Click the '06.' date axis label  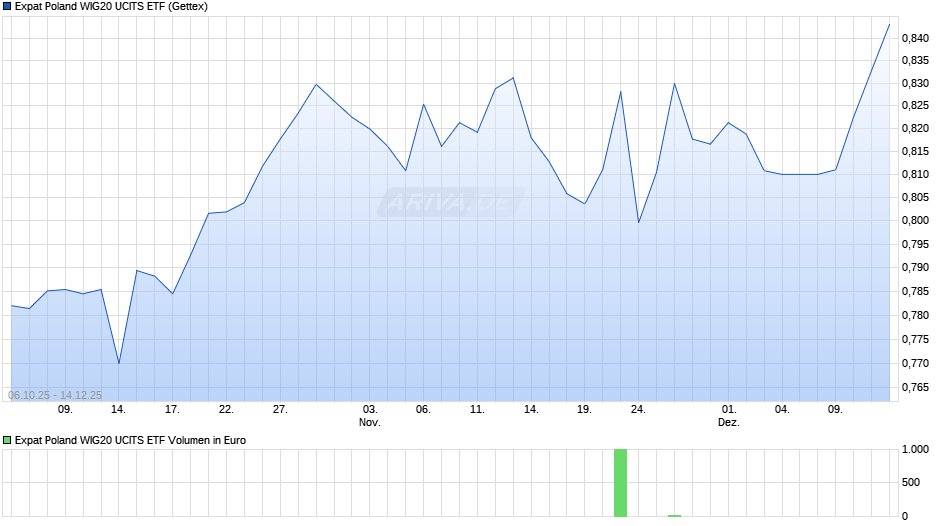[423, 410]
